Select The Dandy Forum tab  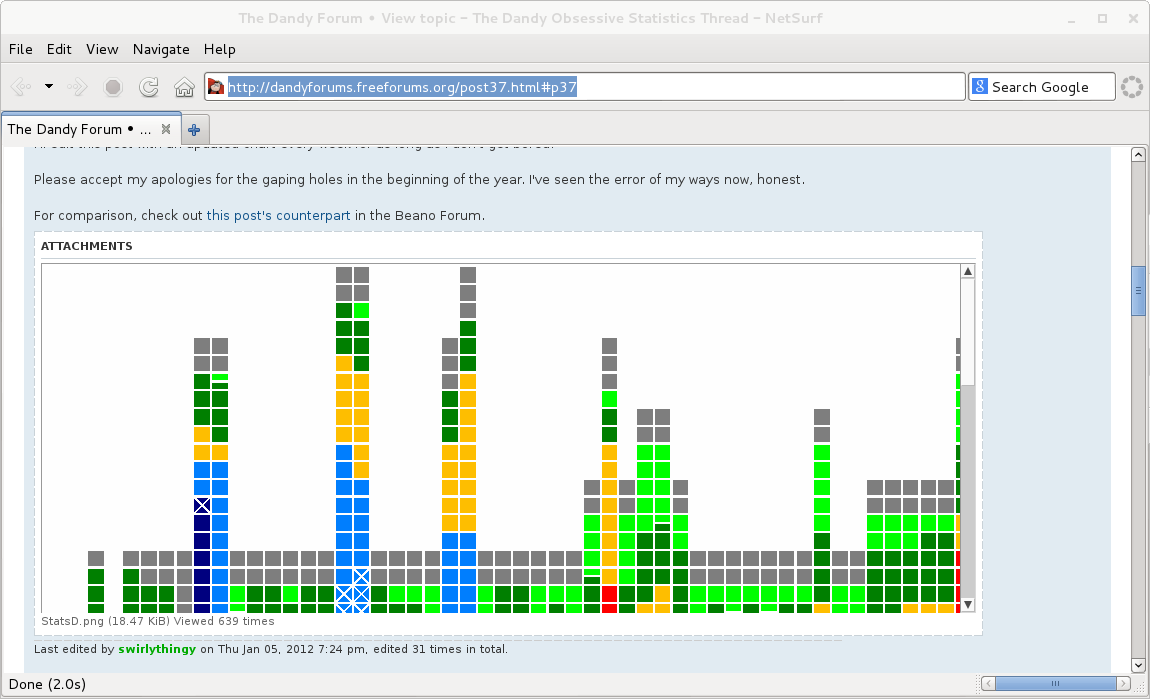91,129
